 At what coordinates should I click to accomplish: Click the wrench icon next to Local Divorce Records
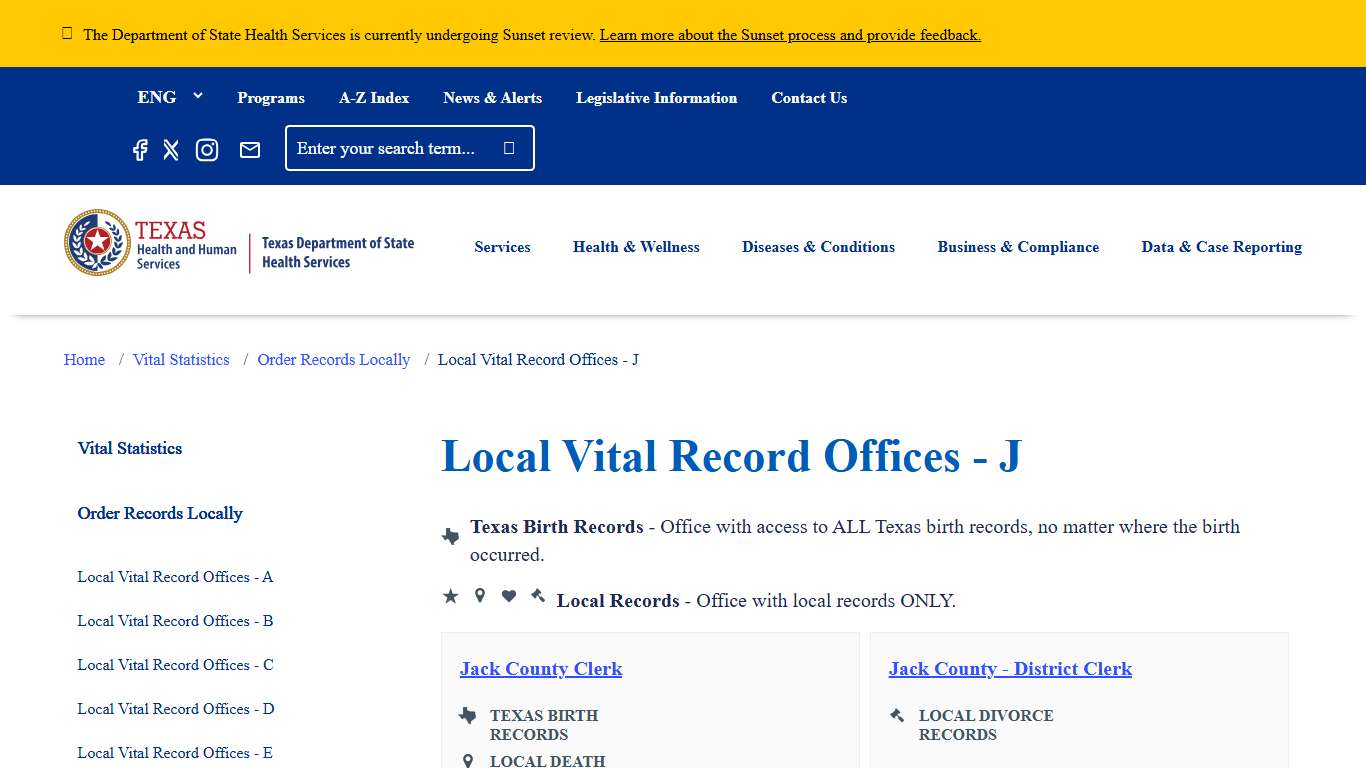pyautogui.click(x=896, y=715)
